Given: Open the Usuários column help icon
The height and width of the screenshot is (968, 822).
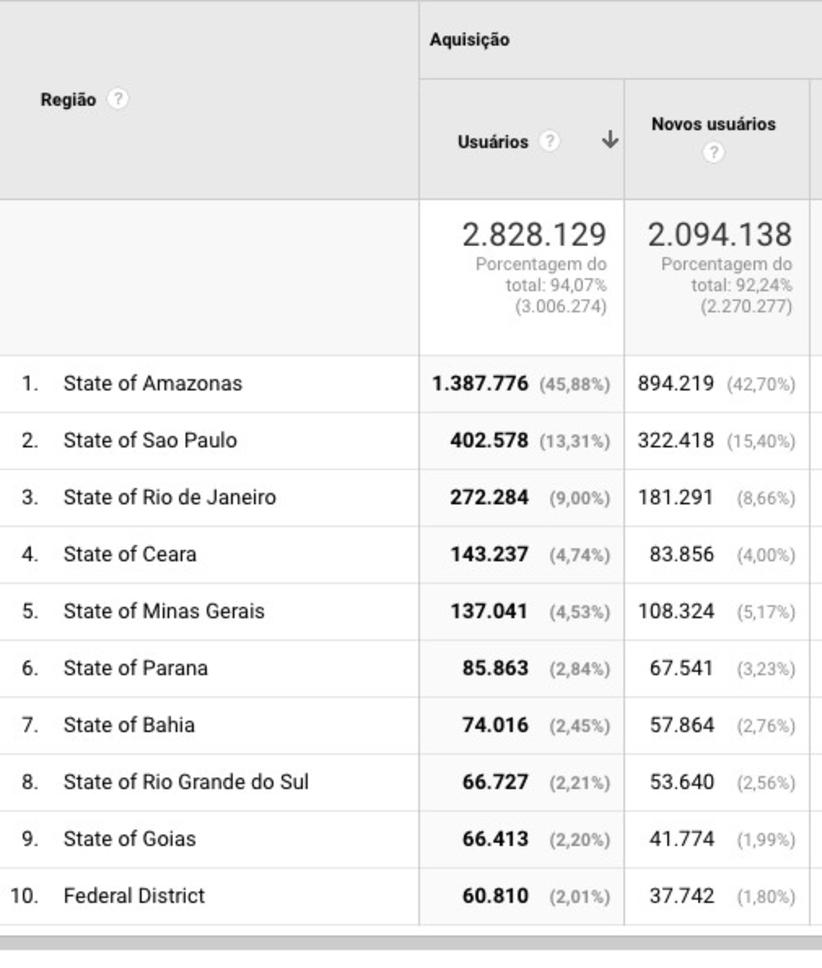Looking at the screenshot, I should (x=549, y=141).
